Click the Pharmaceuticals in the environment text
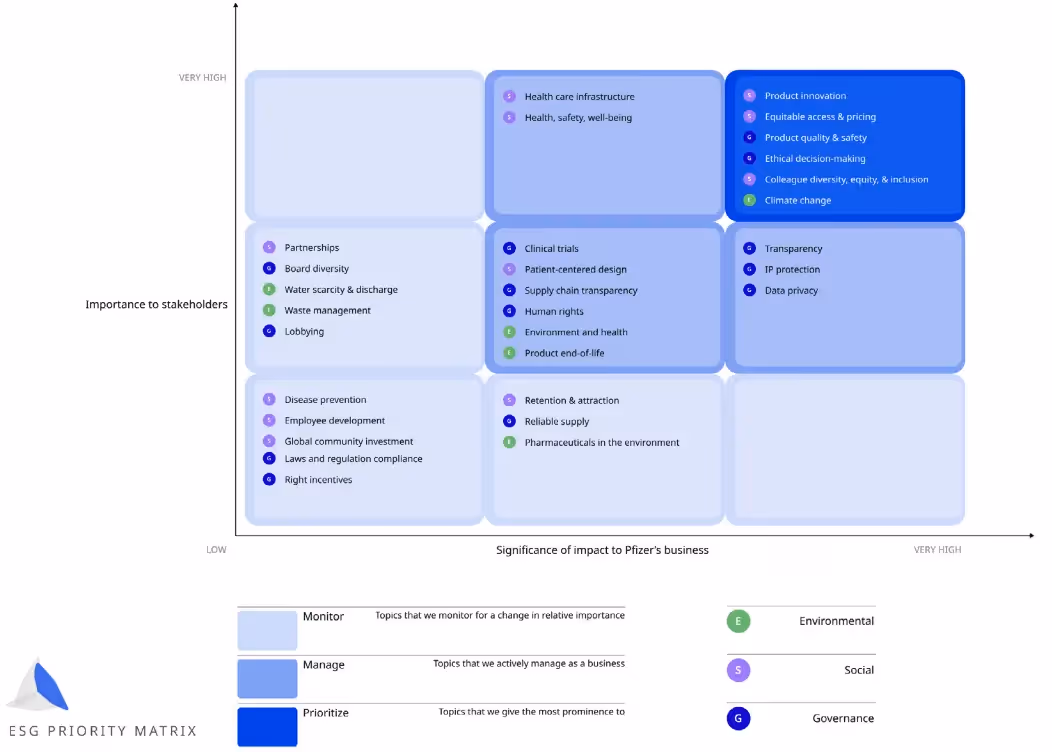This screenshot has width=1052, height=752. pos(602,442)
